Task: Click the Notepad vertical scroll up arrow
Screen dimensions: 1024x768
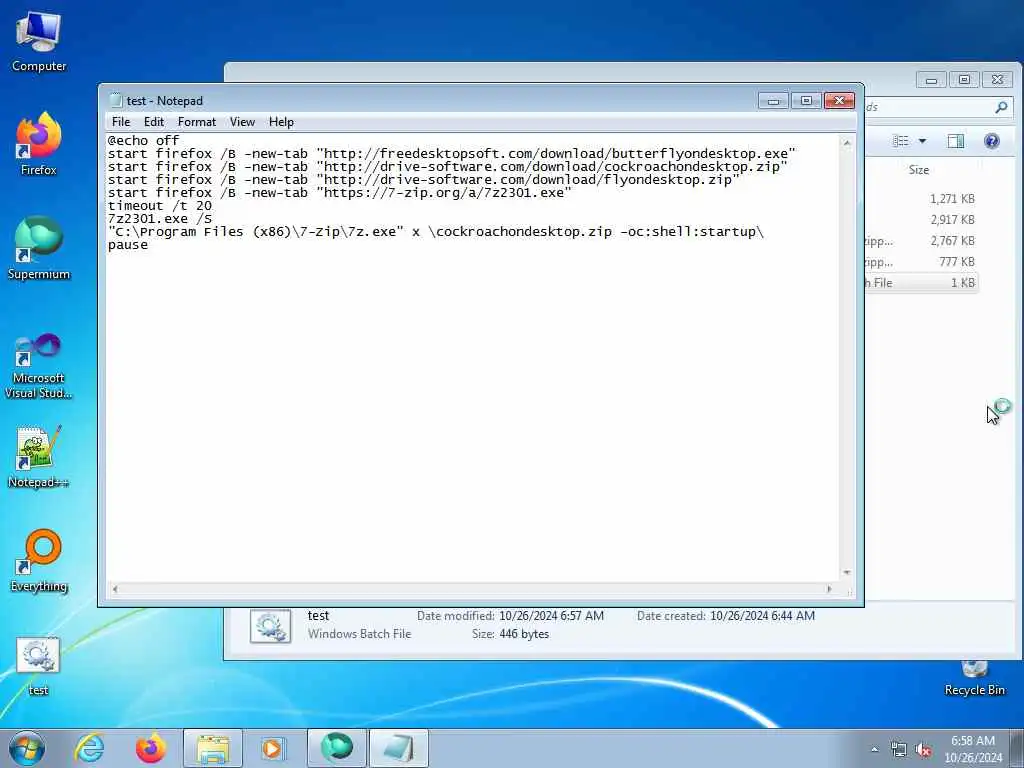Action: pos(846,142)
